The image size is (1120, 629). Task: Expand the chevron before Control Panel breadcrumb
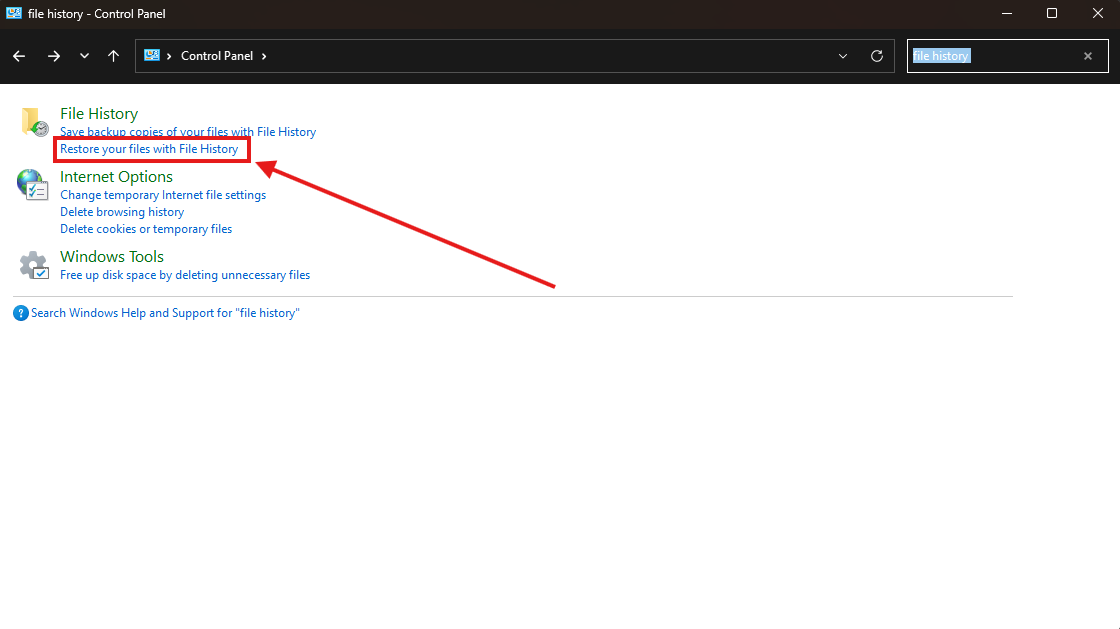click(169, 56)
